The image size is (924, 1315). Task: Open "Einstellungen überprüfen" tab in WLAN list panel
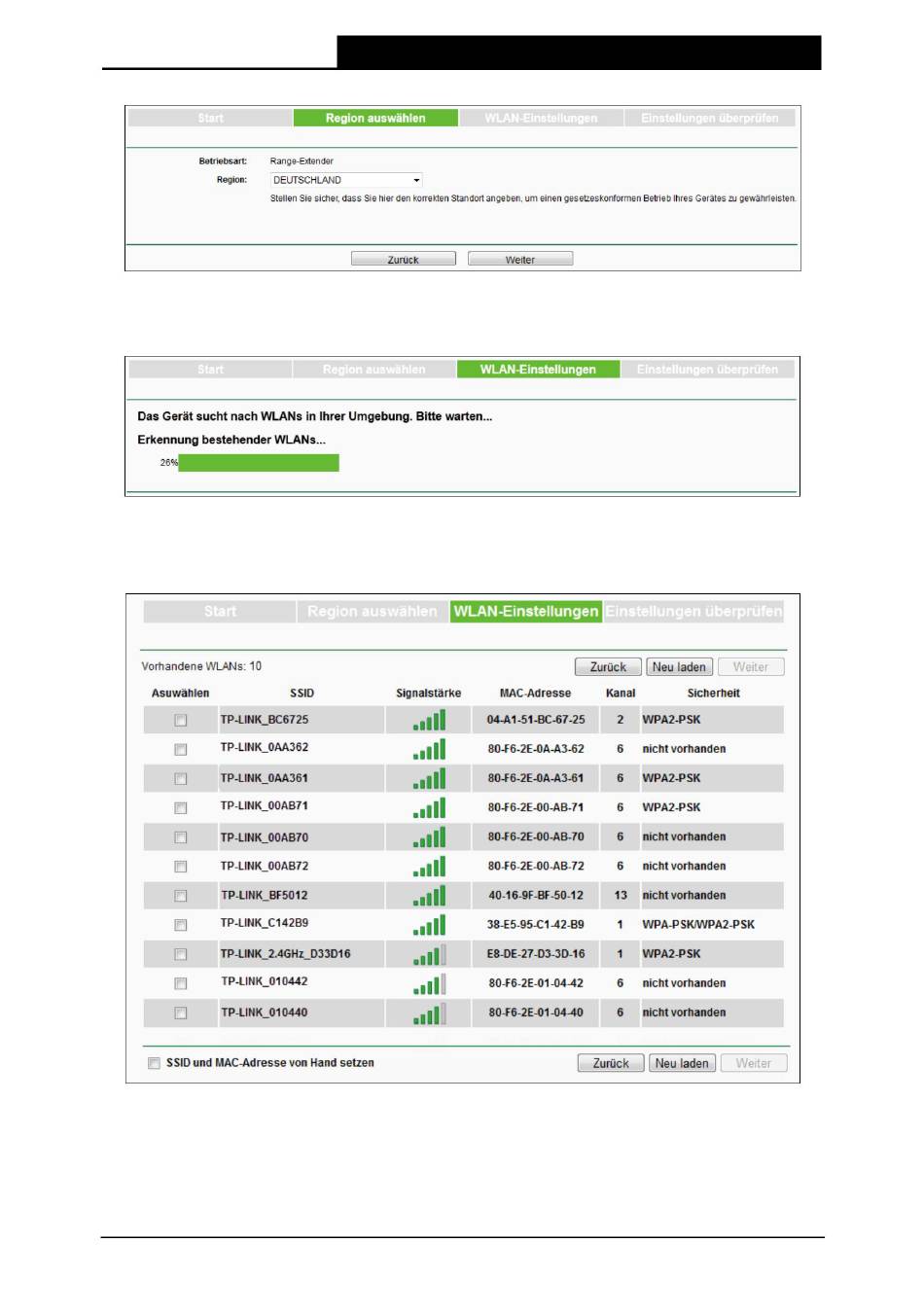(693, 612)
